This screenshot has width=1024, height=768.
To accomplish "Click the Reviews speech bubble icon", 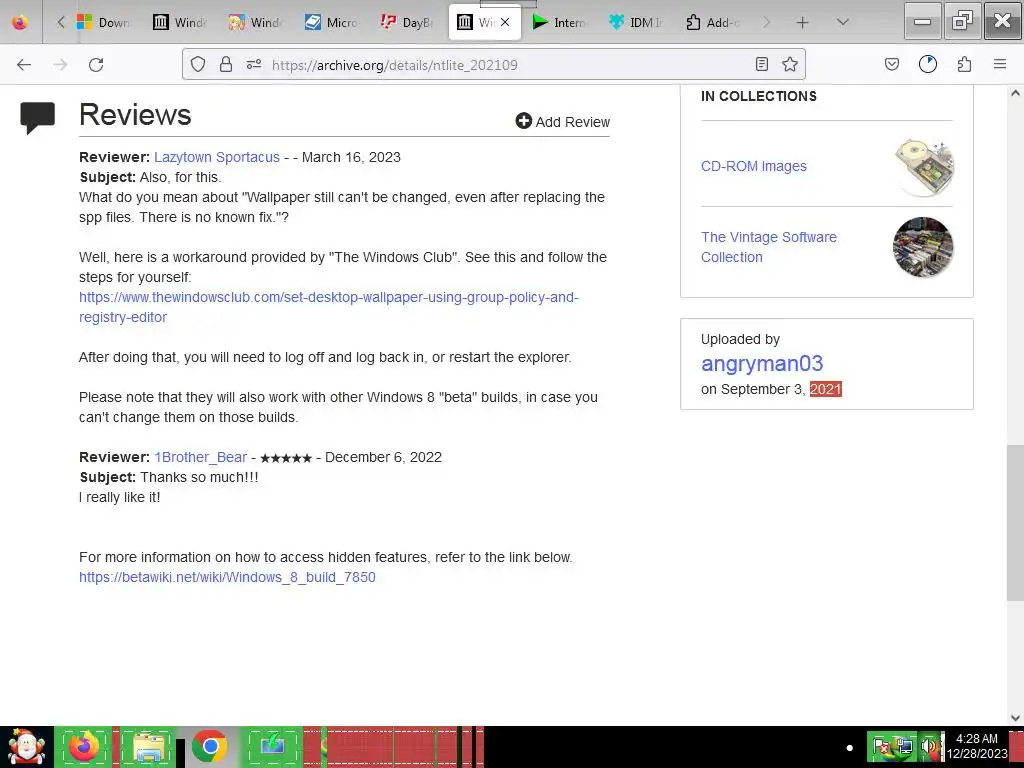I will [x=37, y=118].
